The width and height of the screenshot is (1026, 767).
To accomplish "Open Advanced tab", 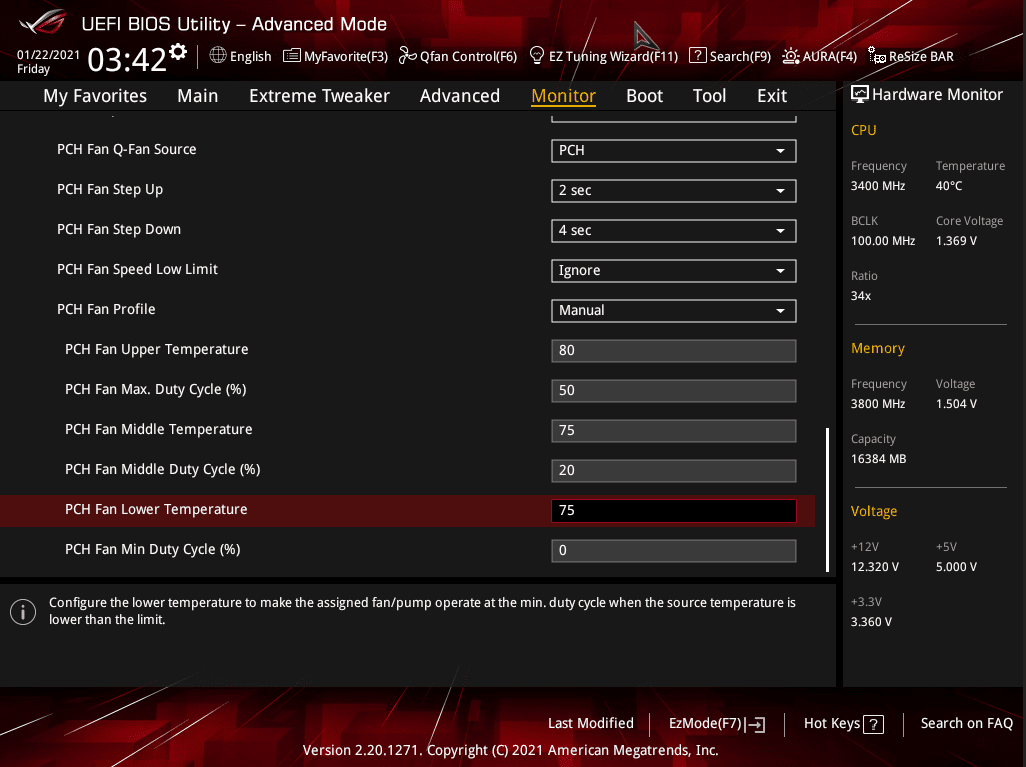I will 460,96.
